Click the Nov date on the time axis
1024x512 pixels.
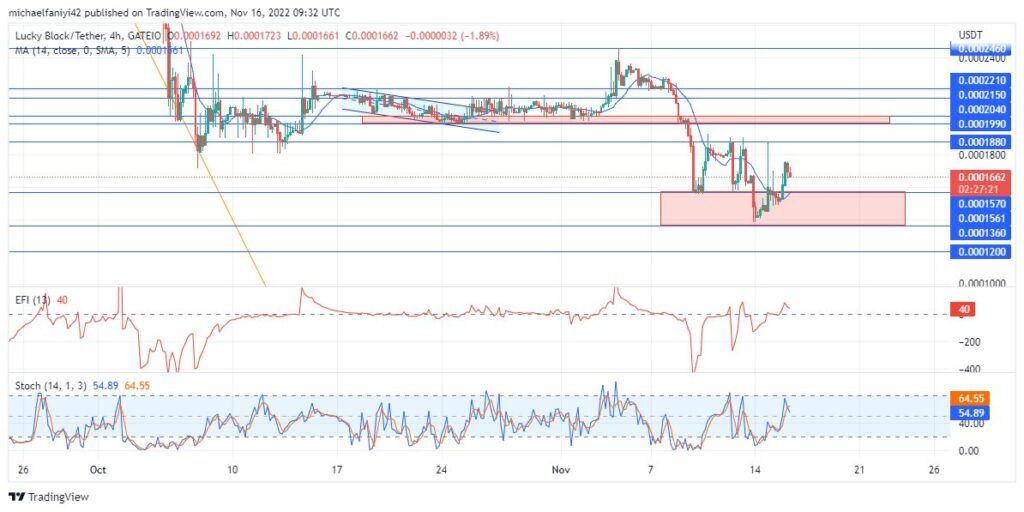(560, 470)
